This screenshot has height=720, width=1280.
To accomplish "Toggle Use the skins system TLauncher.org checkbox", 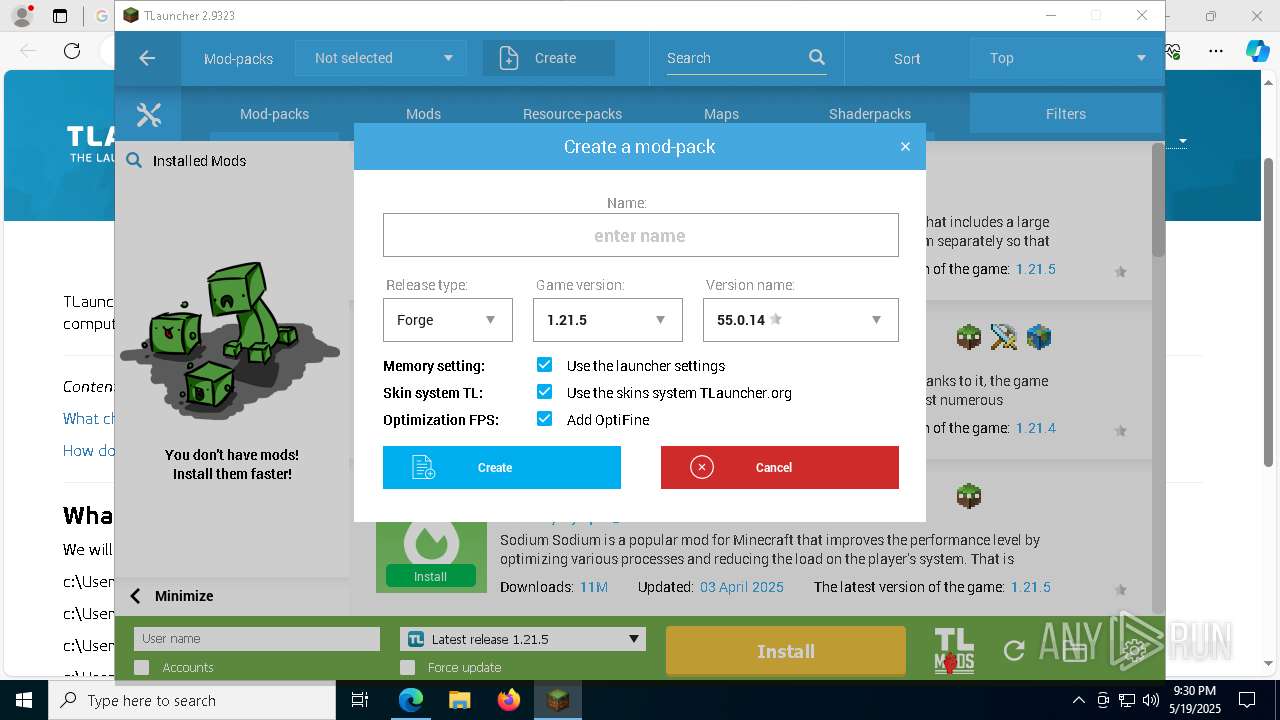I will point(544,392).
